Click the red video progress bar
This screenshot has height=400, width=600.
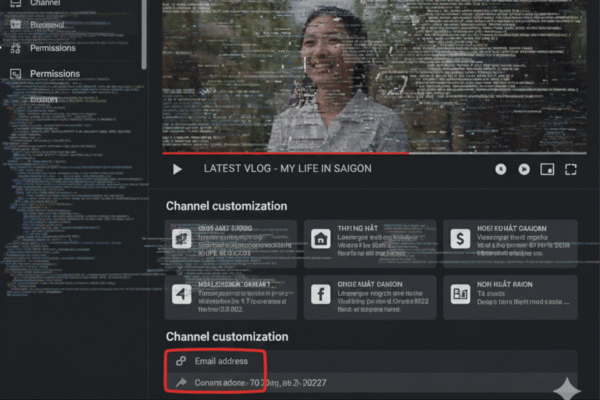click(x=285, y=153)
